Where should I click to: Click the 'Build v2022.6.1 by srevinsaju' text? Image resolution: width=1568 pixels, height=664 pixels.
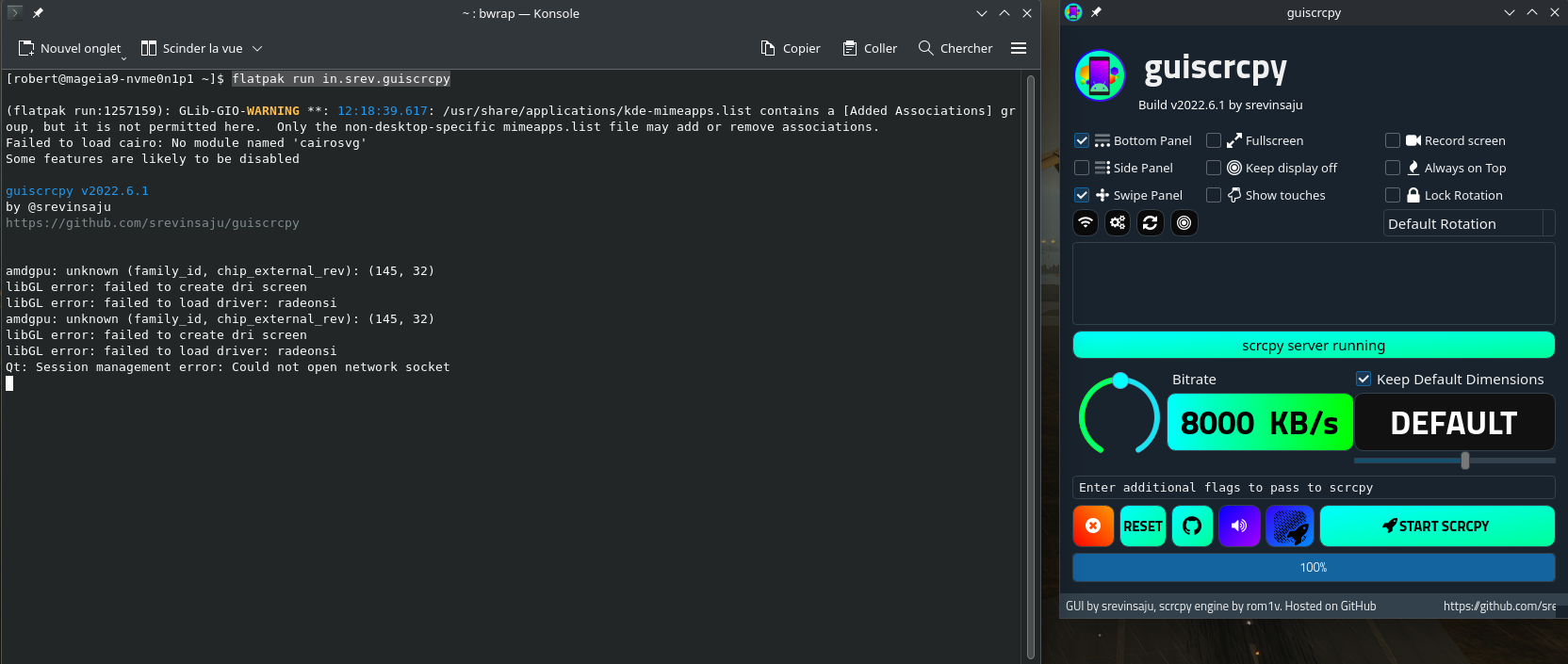1220,105
